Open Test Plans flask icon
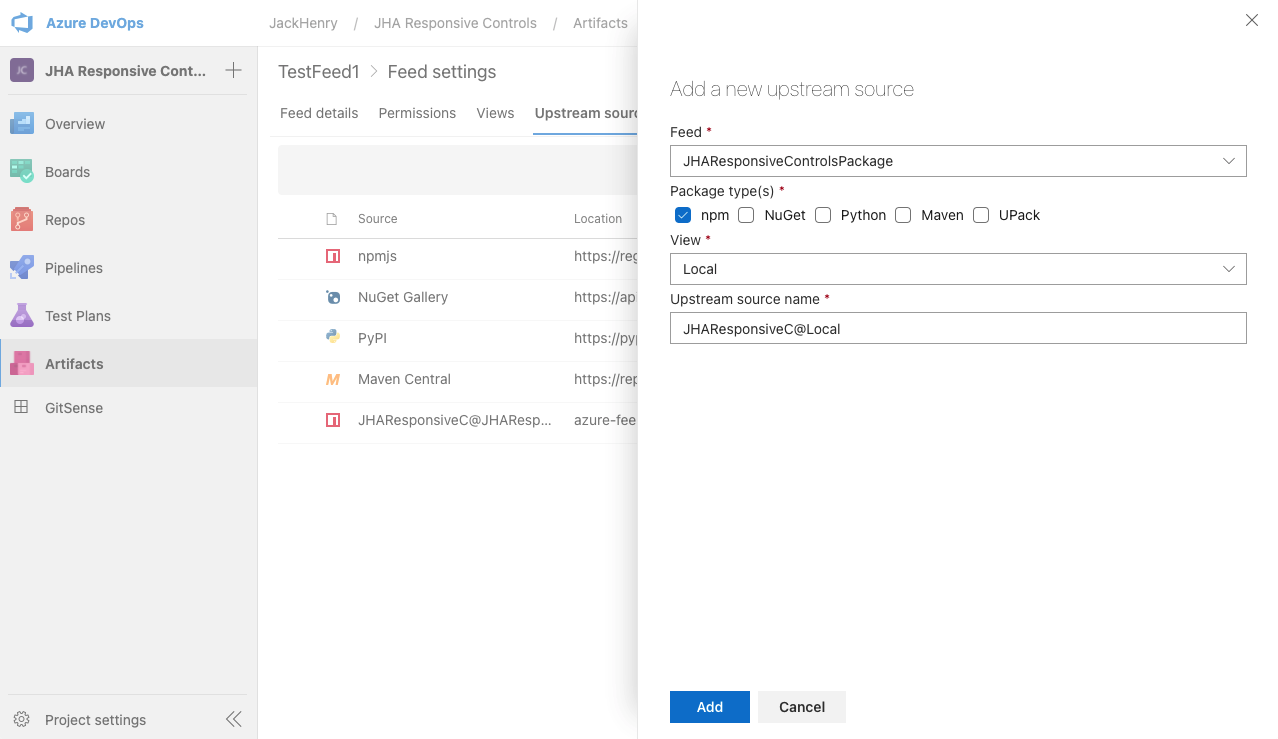This screenshot has height=739, width=1278. pos(22,315)
